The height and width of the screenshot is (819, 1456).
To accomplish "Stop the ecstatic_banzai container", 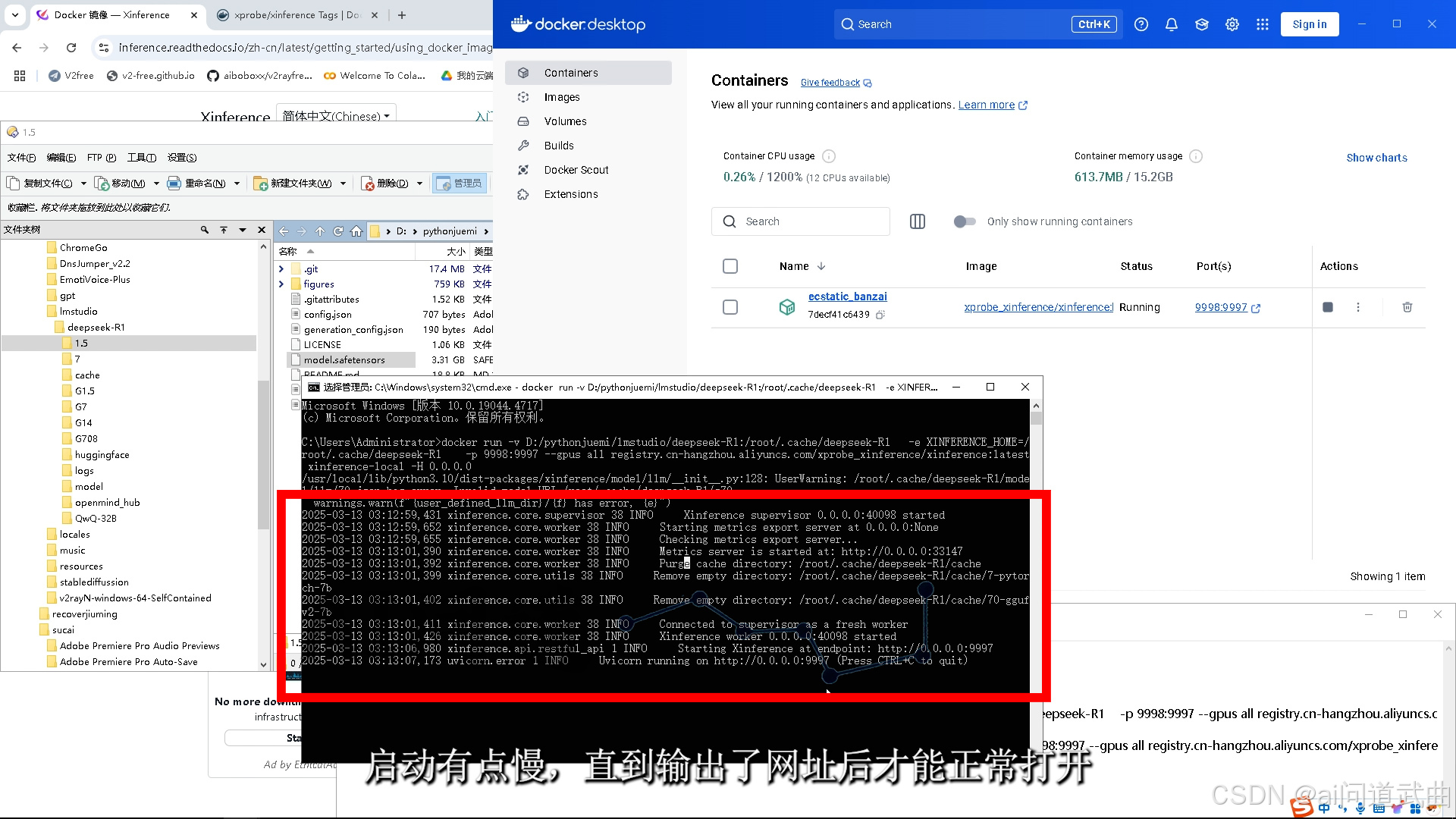I will (x=1327, y=307).
